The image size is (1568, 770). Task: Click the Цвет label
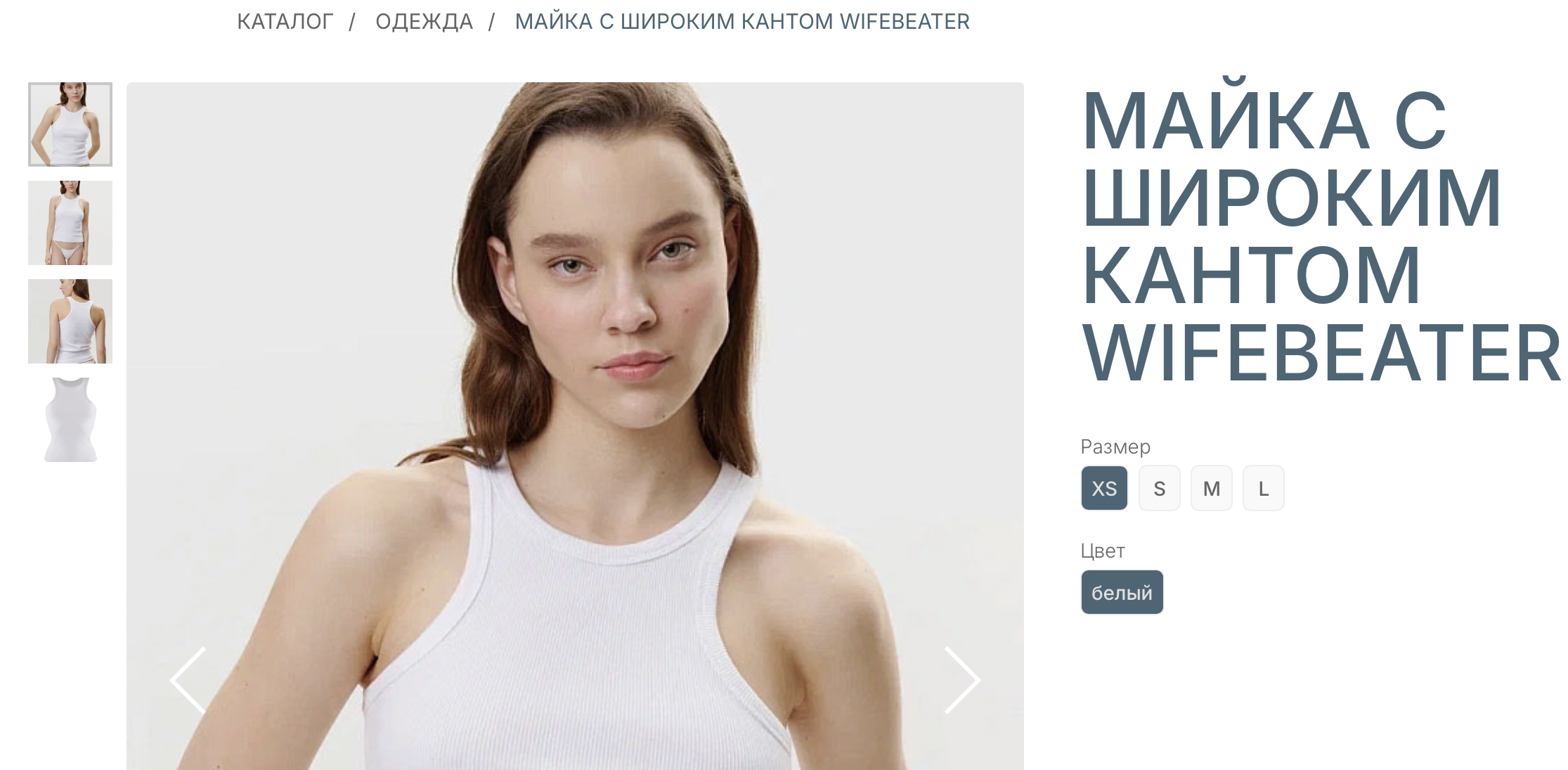[1103, 551]
